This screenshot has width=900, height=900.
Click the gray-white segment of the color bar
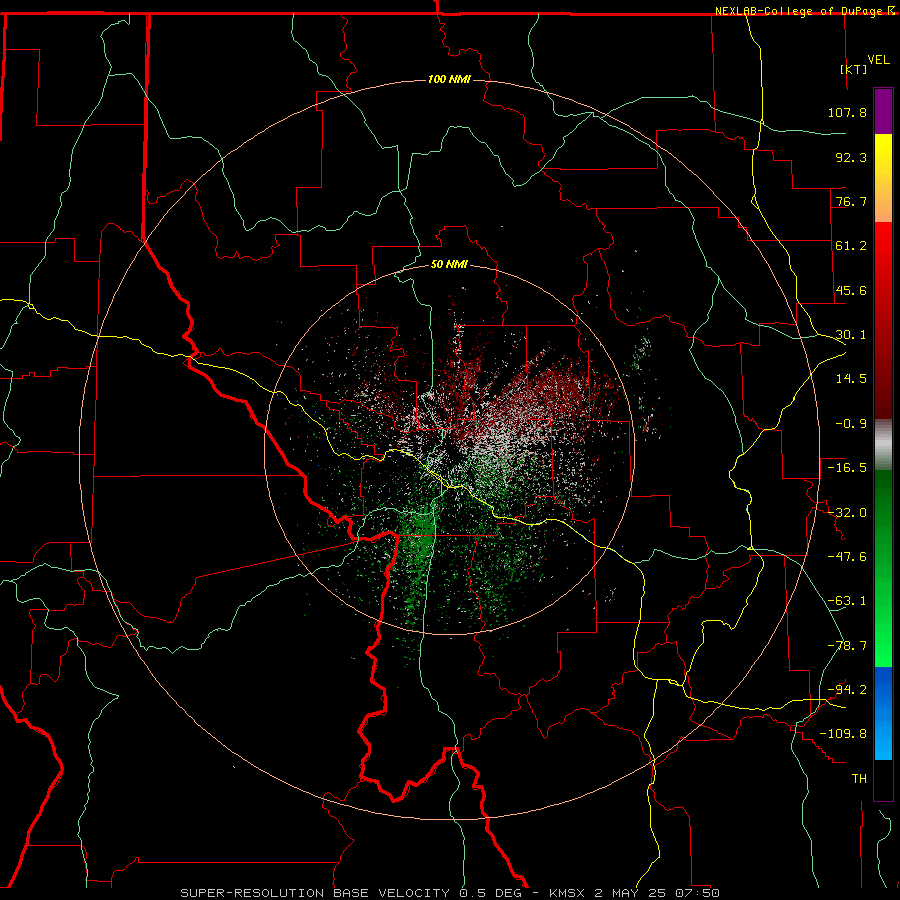click(x=883, y=445)
